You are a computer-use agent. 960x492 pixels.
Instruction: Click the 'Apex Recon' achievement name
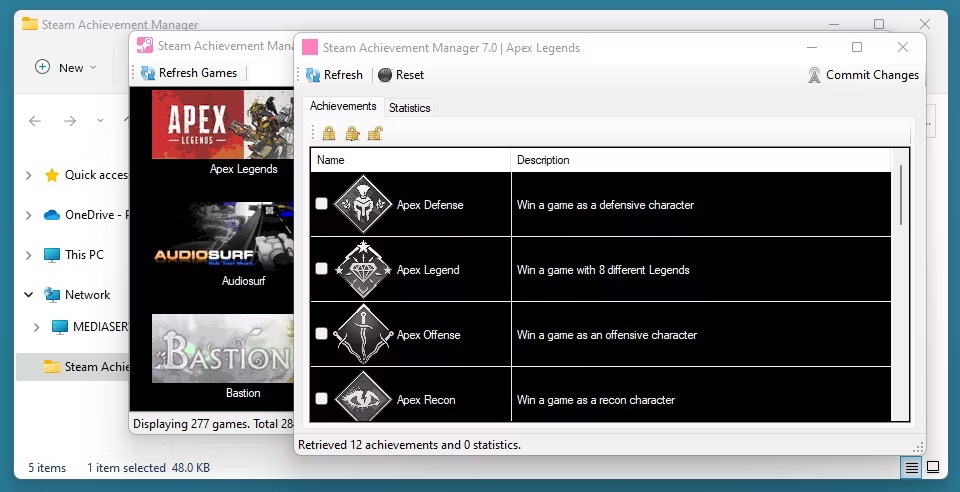tap(426, 400)
